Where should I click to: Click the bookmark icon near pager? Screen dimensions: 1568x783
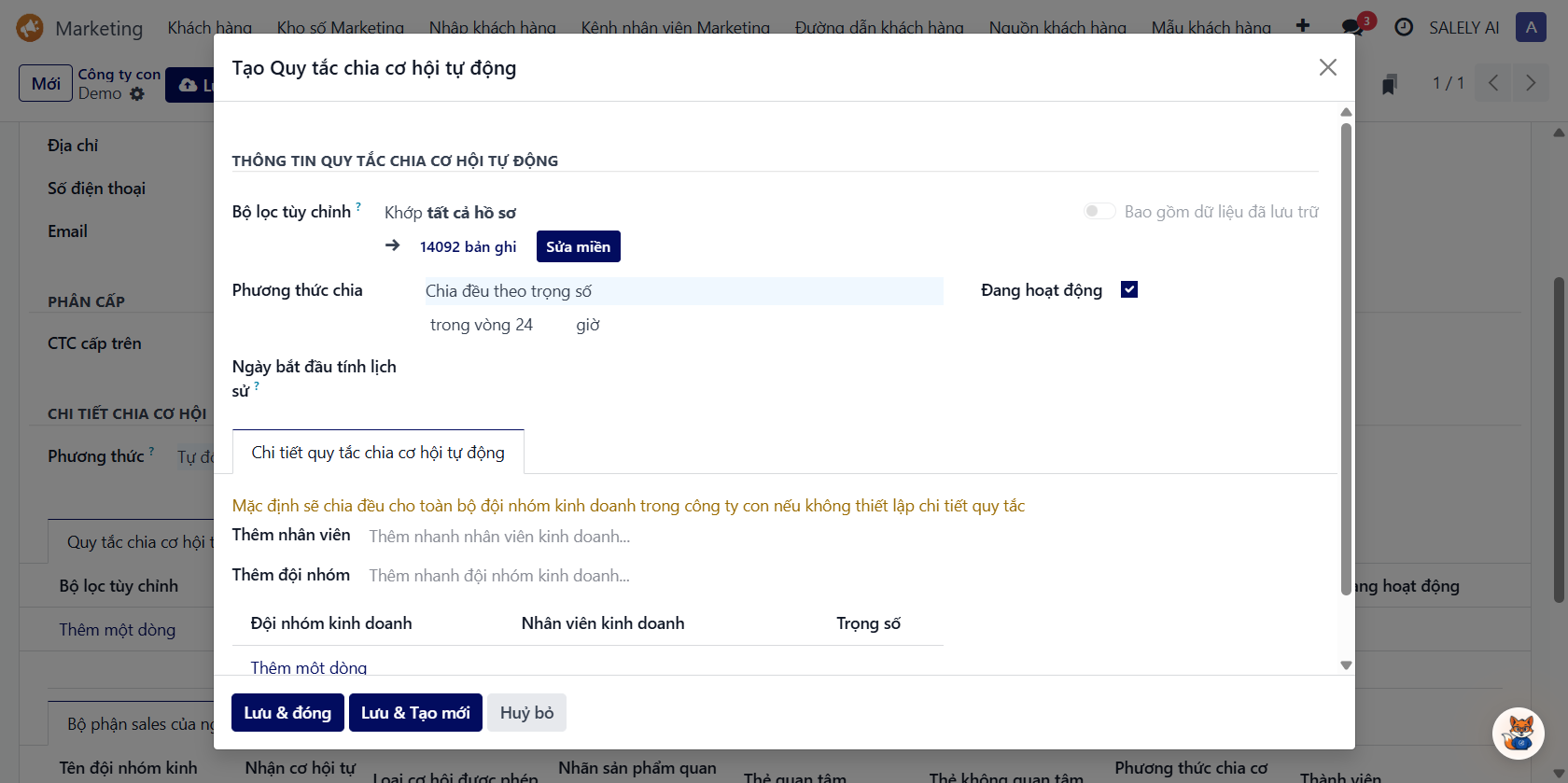tap(1389, 84)
